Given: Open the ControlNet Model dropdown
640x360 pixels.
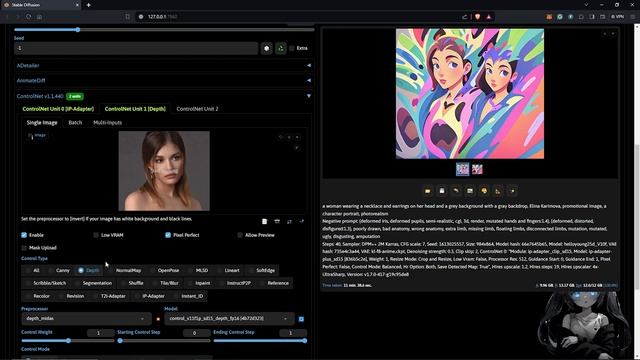Looking at the screenshot, I should click(229, 318).
